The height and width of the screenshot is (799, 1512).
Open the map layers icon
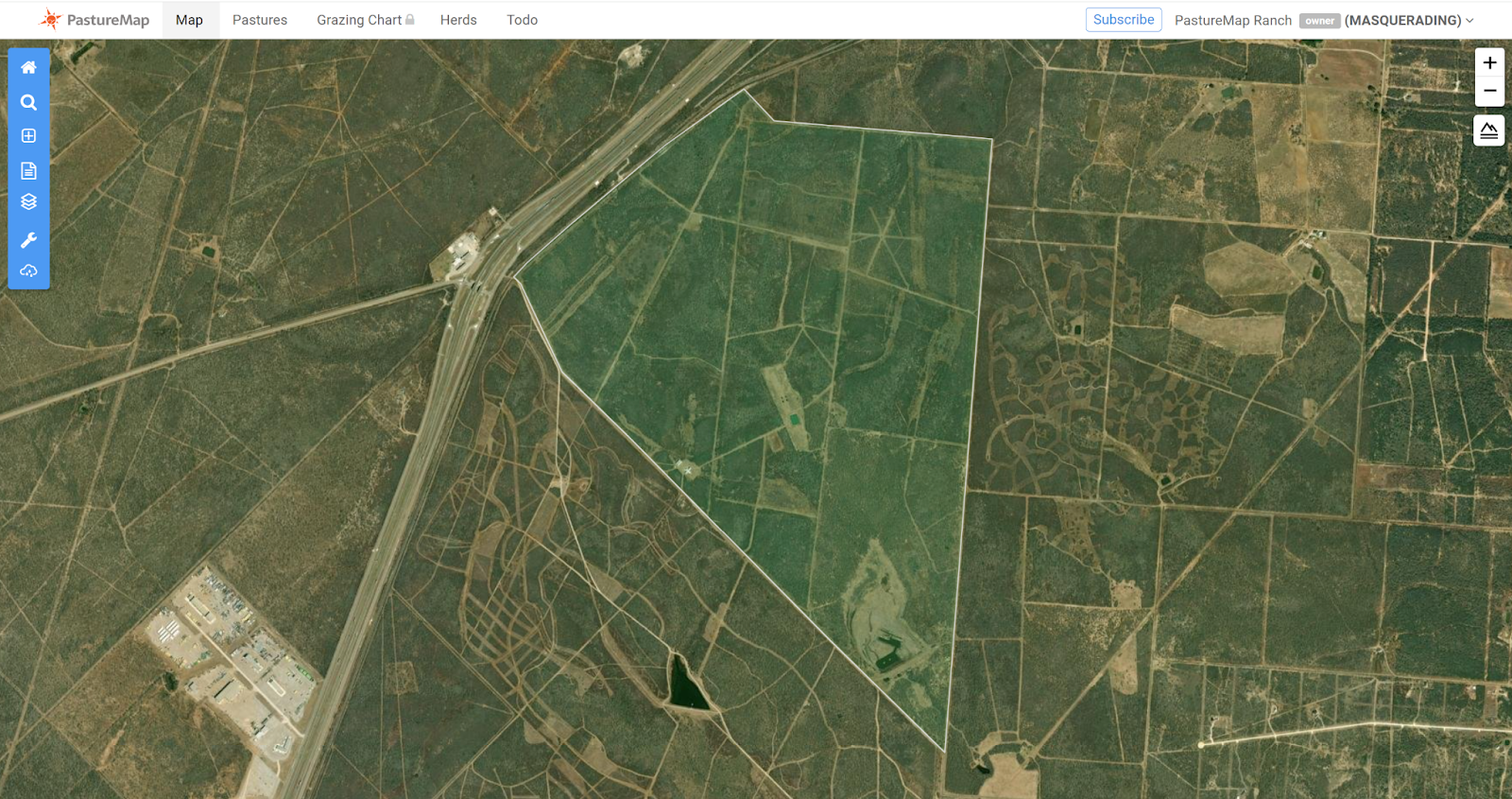pyautogui.click(x=28, y=201)
